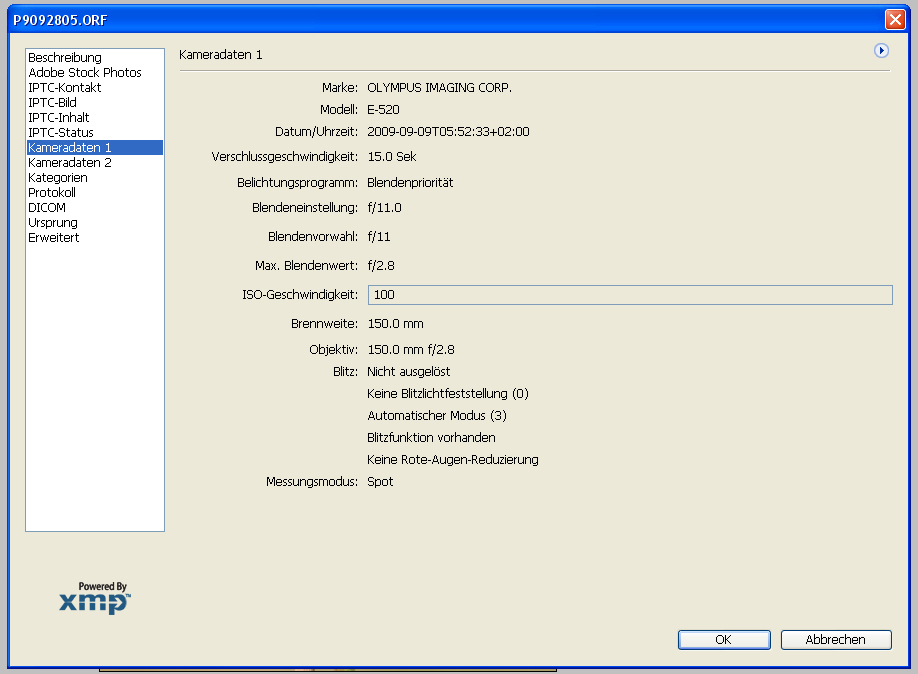
Task: Click the model value E-520
Action: coord(383,110)
